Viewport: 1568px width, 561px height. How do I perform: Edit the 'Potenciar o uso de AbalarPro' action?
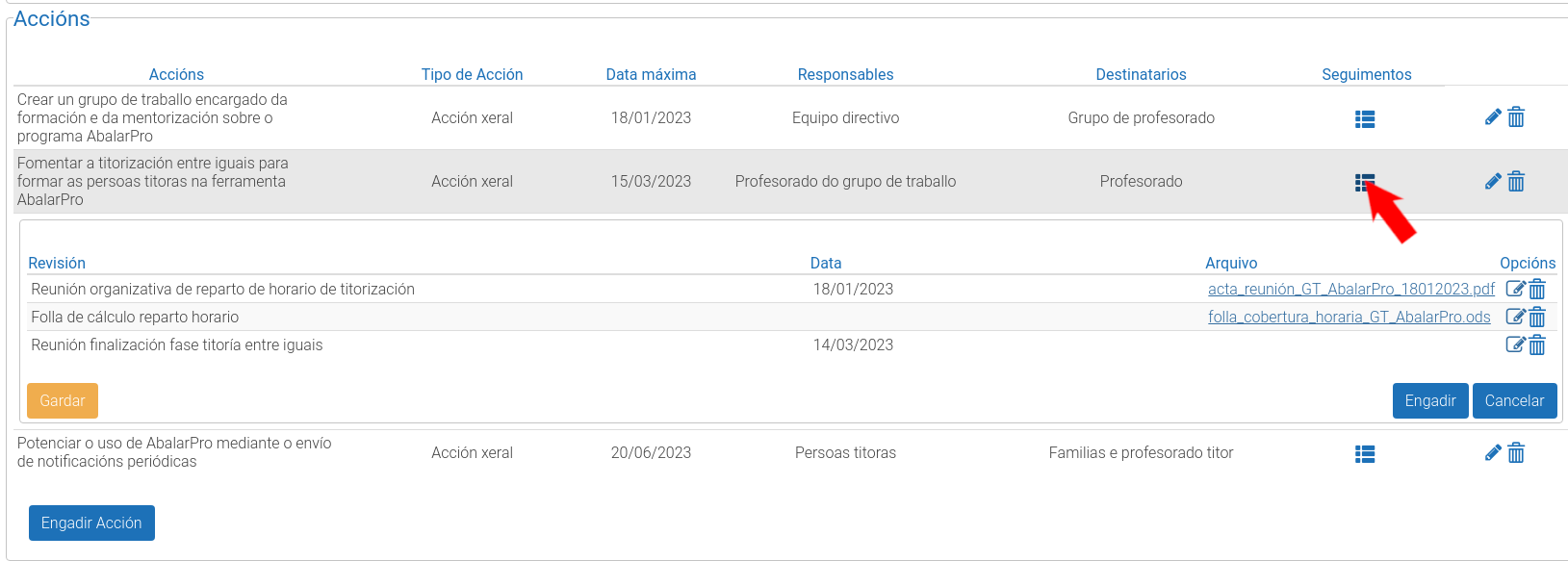point(1493,452)
